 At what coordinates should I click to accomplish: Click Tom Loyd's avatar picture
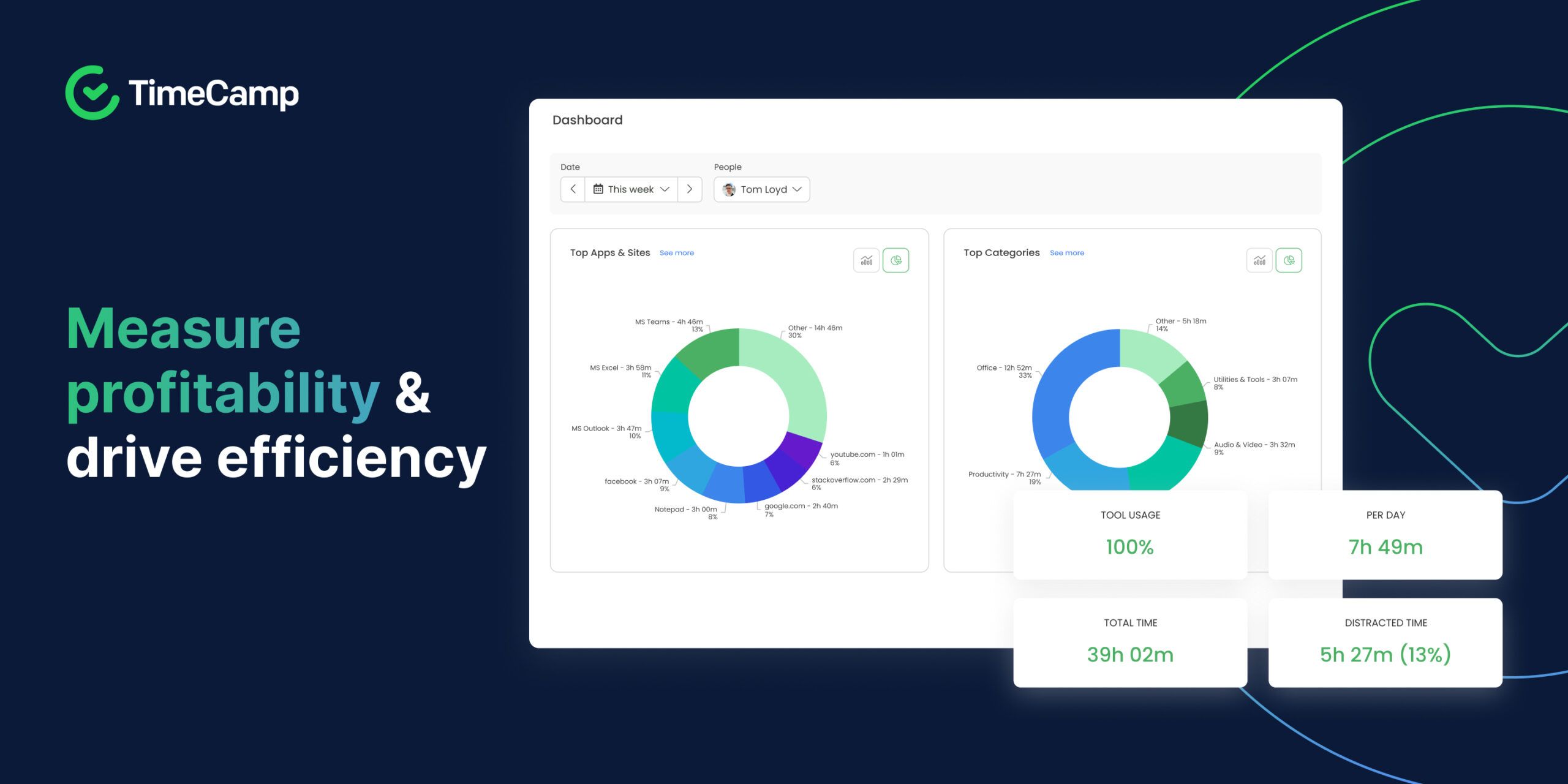tap(729, 189)
